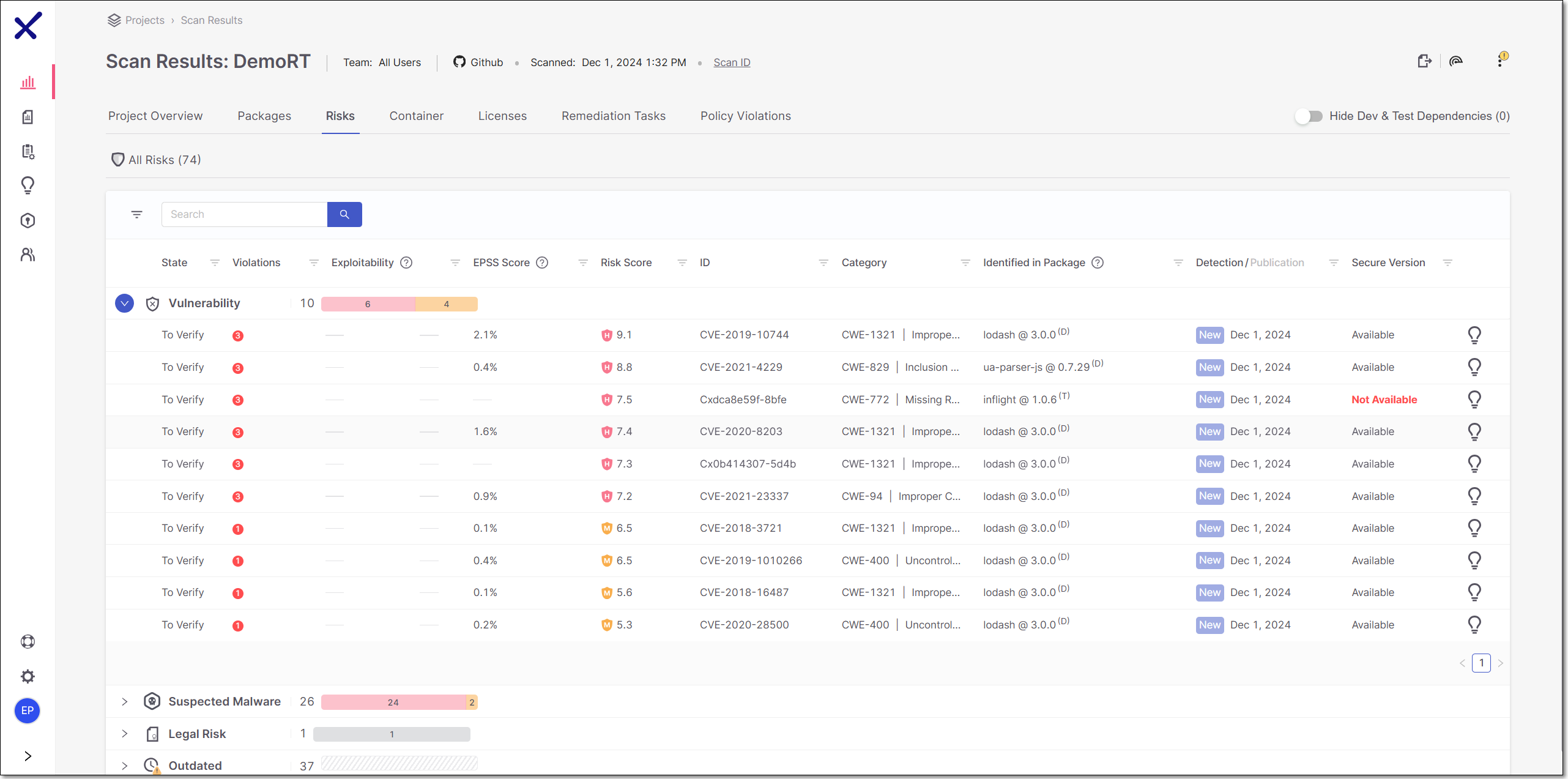Open remediation lightbulb for CVE-2018-3721
1568x779 pixels.
point(1475,528)
